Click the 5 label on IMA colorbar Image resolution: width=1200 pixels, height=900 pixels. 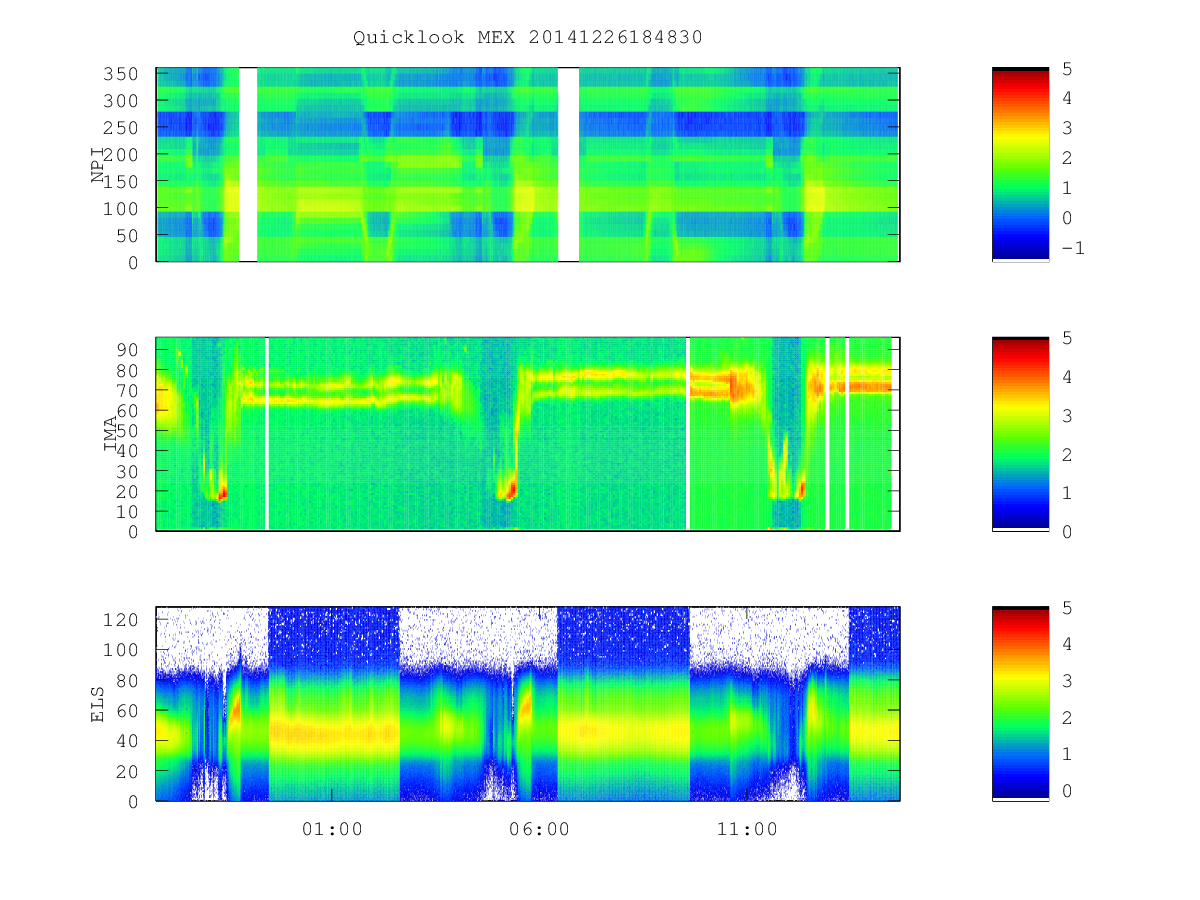click(x=1066, y=338)
